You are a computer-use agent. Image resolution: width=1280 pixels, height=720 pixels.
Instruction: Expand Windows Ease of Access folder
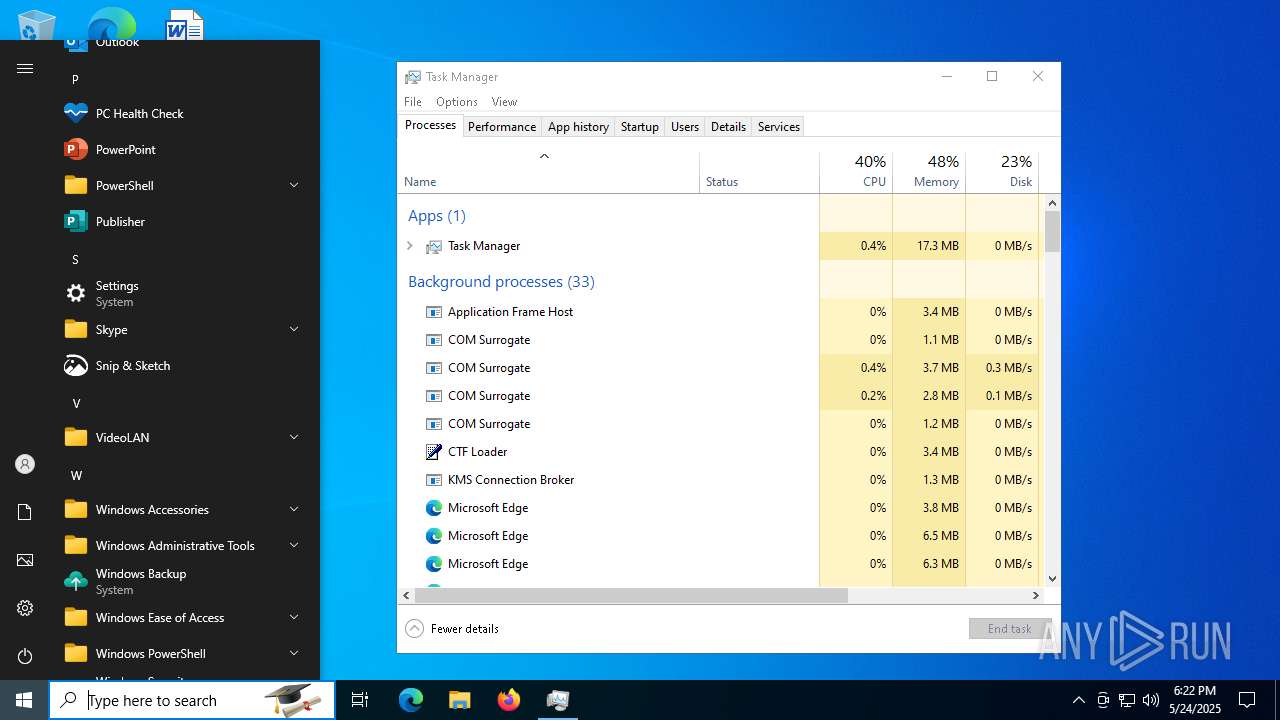(182, 617)
